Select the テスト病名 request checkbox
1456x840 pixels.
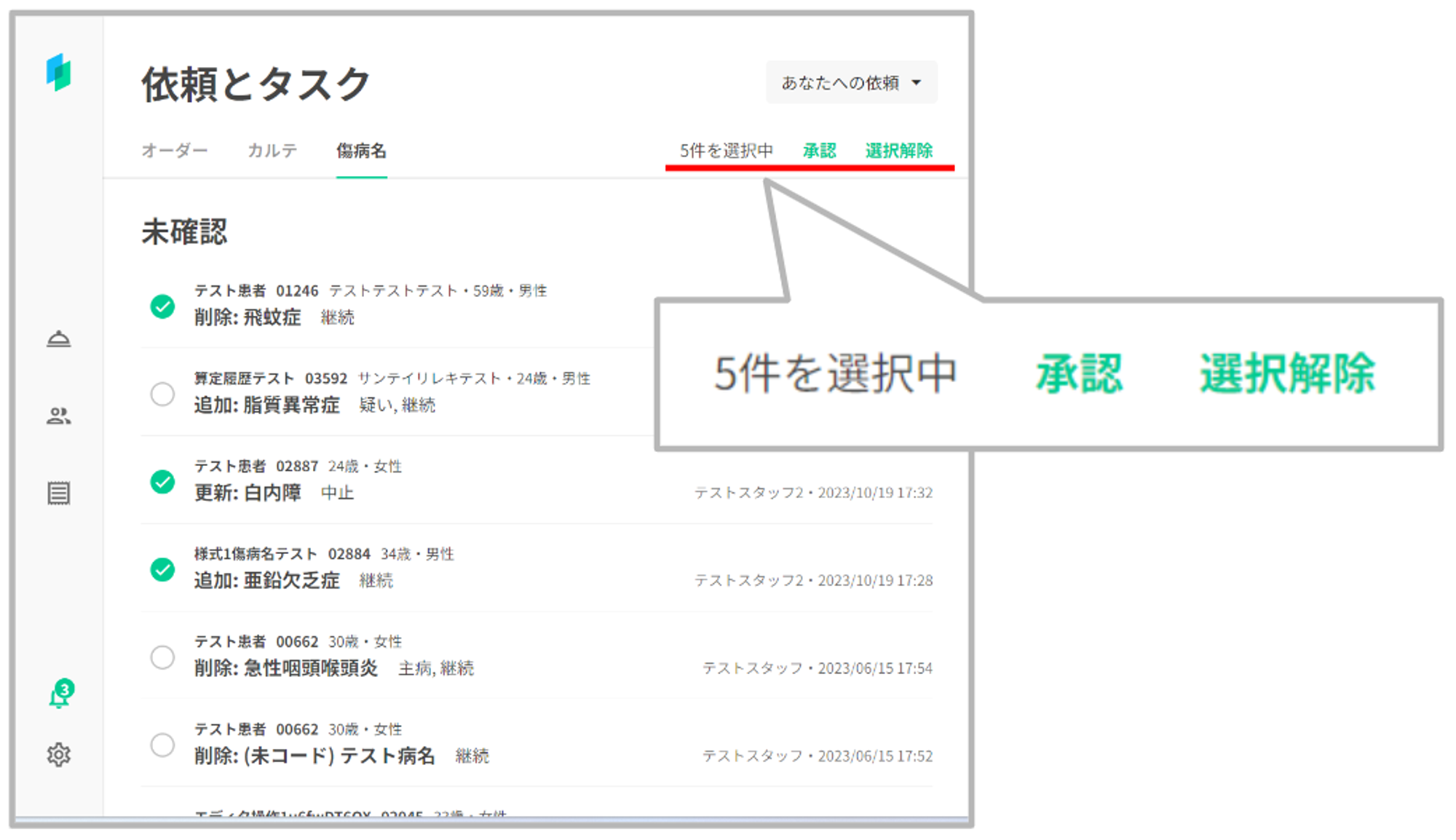point(162,745)
